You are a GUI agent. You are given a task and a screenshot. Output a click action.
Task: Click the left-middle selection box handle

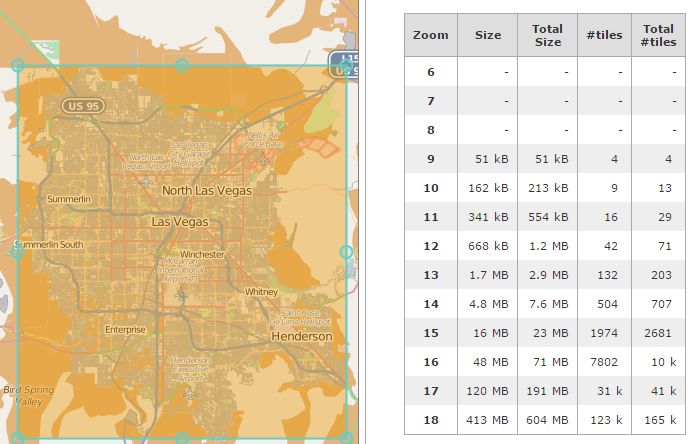pyautogui.click(x=17, y=252)
